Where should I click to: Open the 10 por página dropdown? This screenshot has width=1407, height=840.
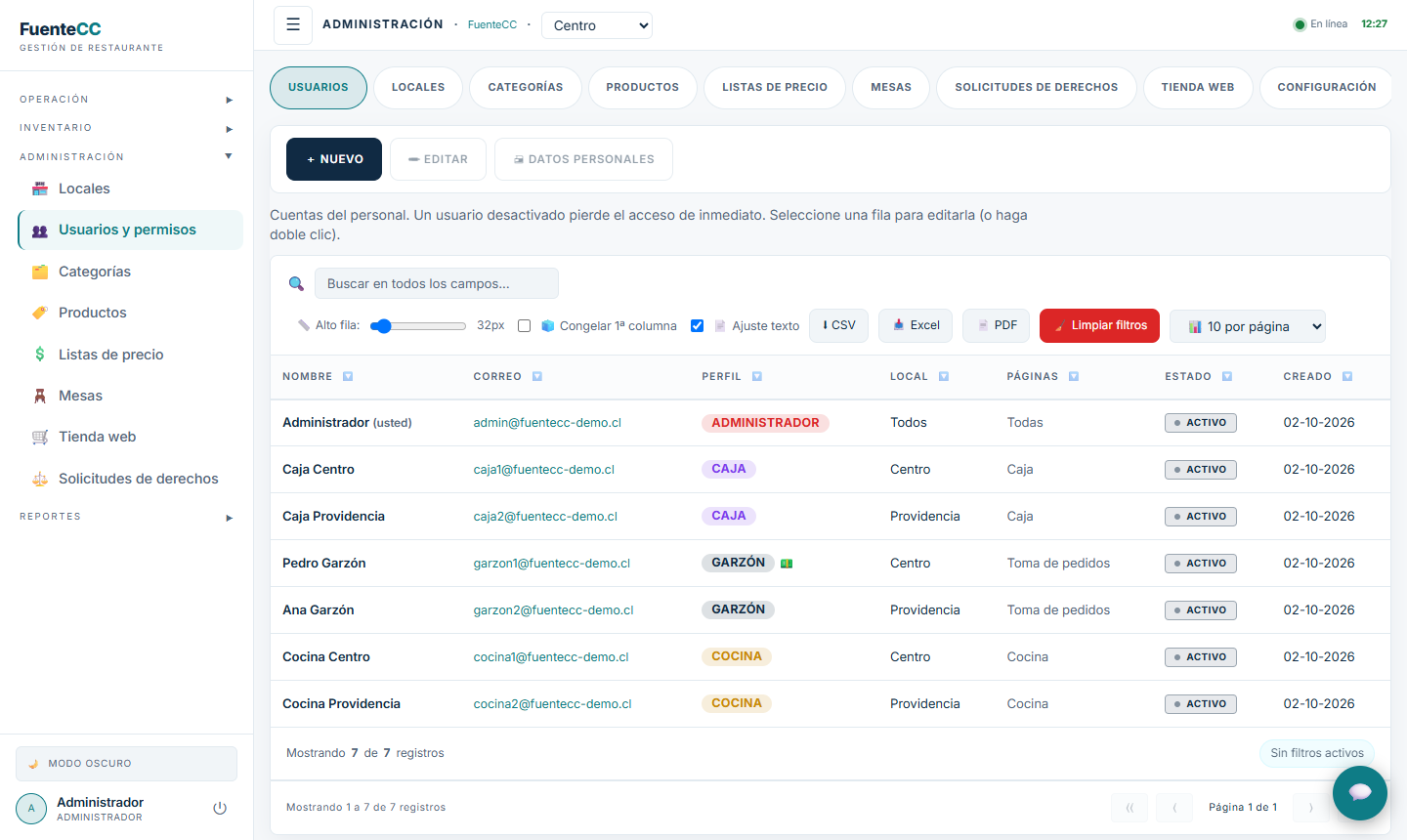click(1248, 326)
